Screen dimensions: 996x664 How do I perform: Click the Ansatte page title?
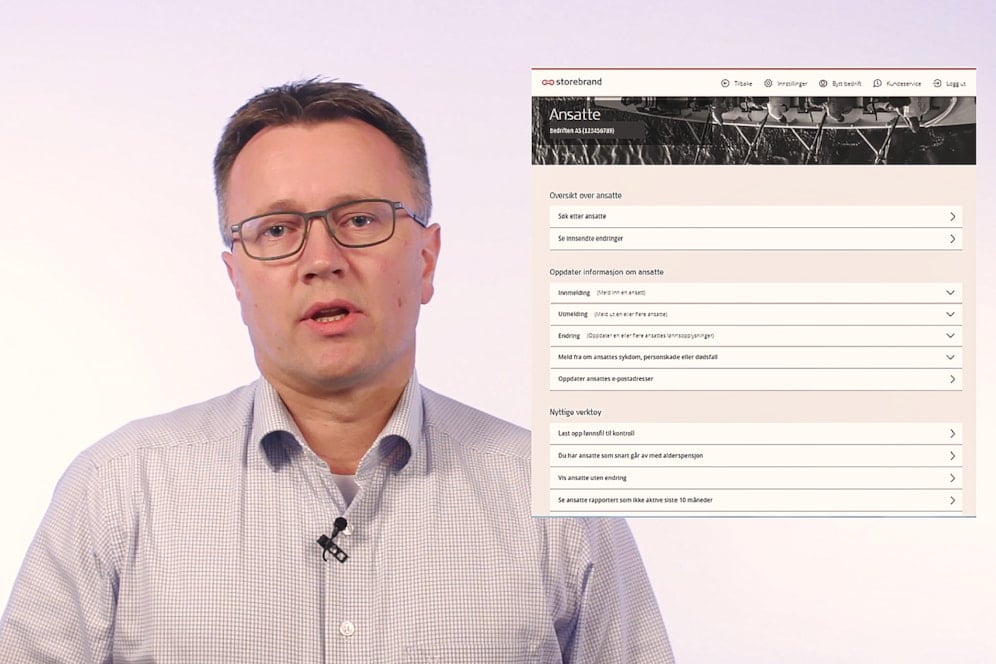point(575,115)
